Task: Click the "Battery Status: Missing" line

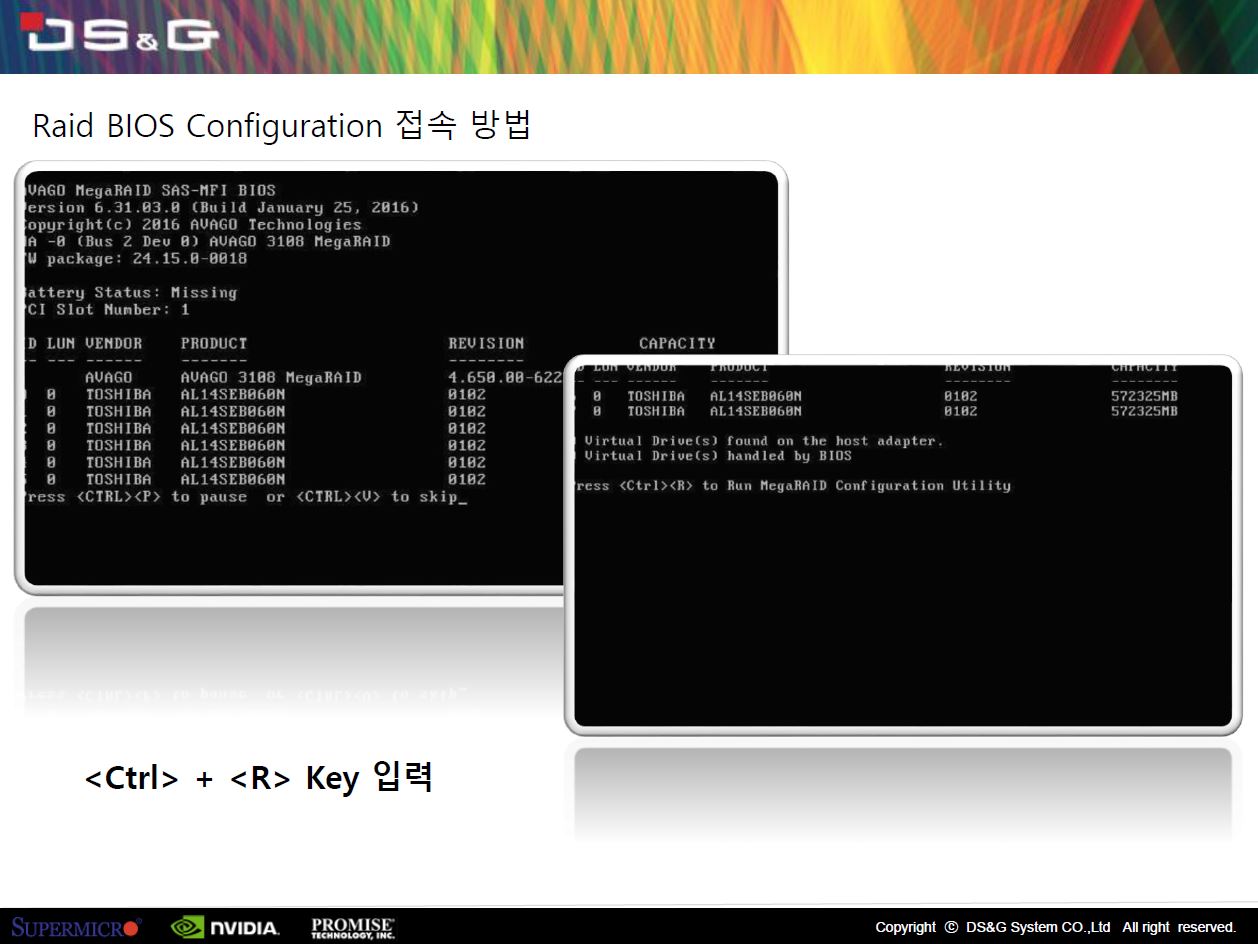Action: point(130,293)
